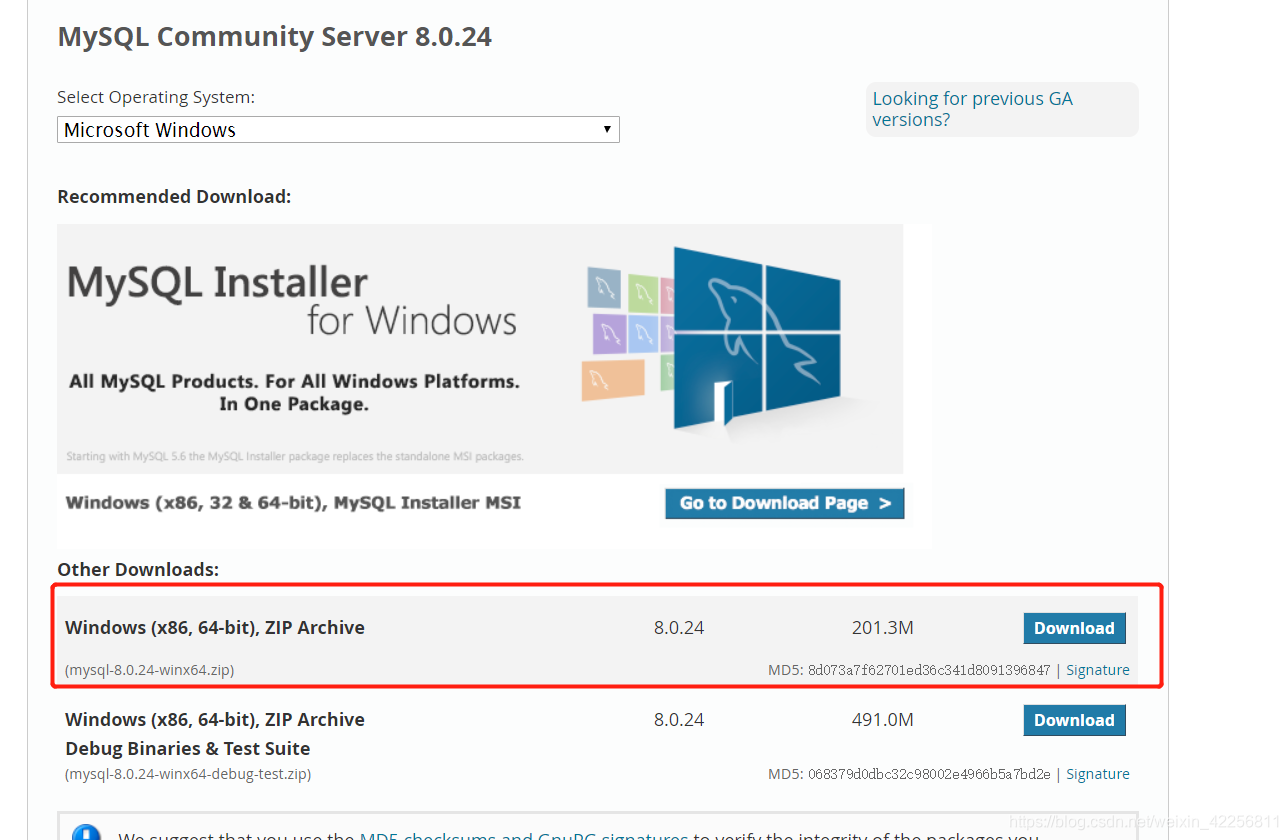The width and height of the screenshot is (1288, 840).
Task: Click the Debug Binaries & Test Suite label
Action: click(x=188, y=748)
